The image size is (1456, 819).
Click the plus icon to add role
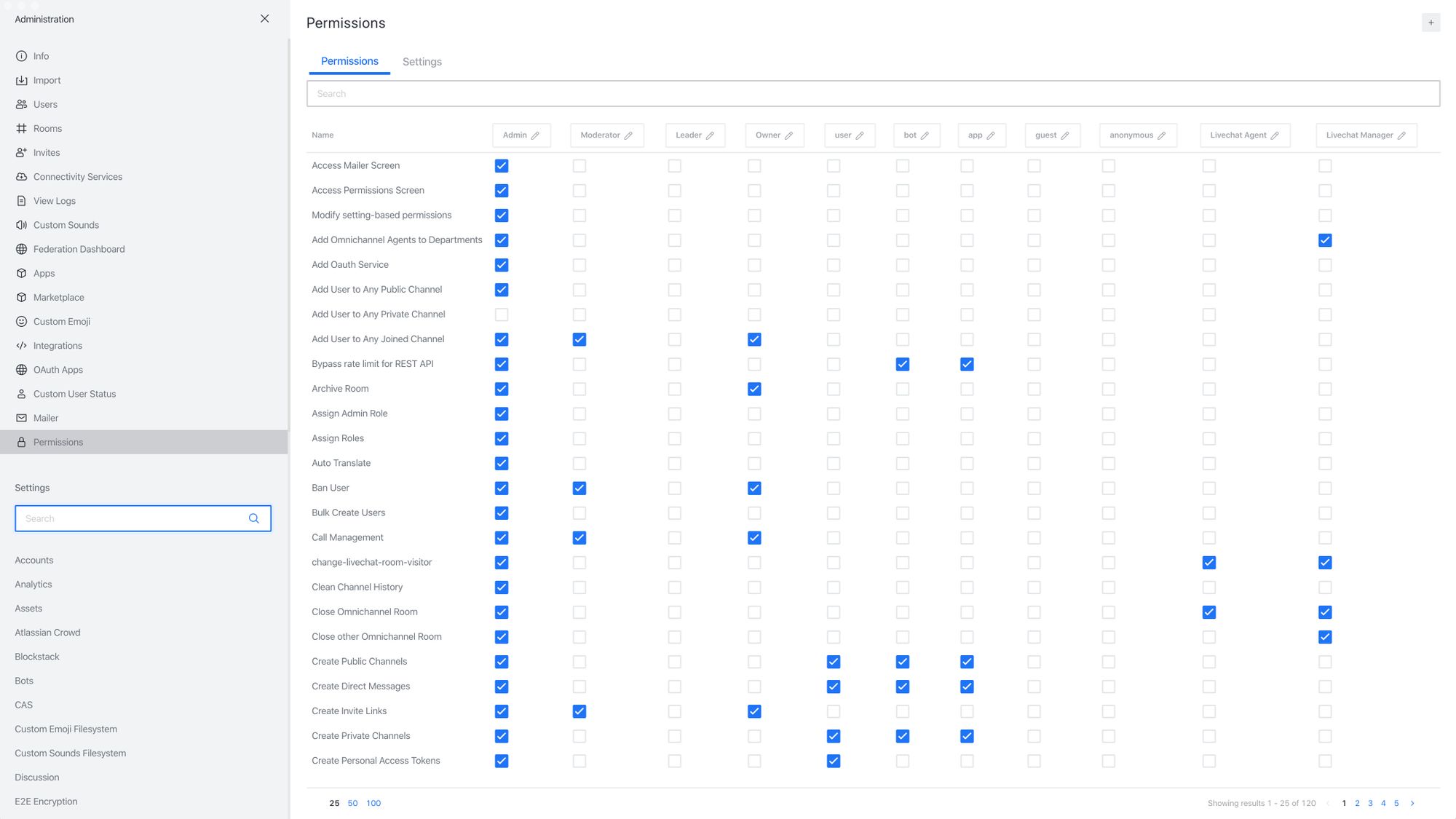pyautogui.click(x=1431, y=23)
